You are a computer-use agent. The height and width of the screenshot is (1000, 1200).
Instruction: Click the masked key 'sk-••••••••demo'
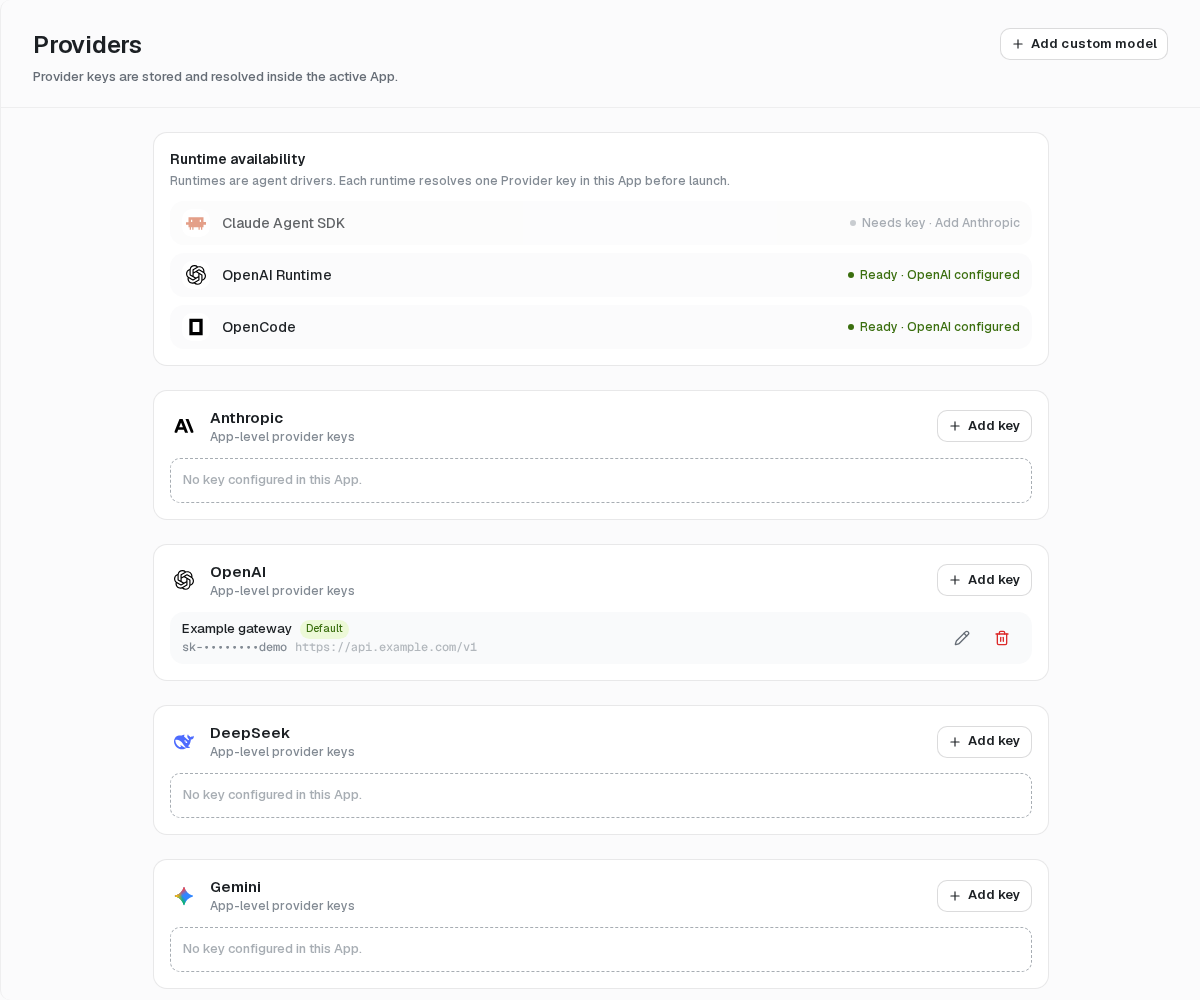click(x=234, y=648)
